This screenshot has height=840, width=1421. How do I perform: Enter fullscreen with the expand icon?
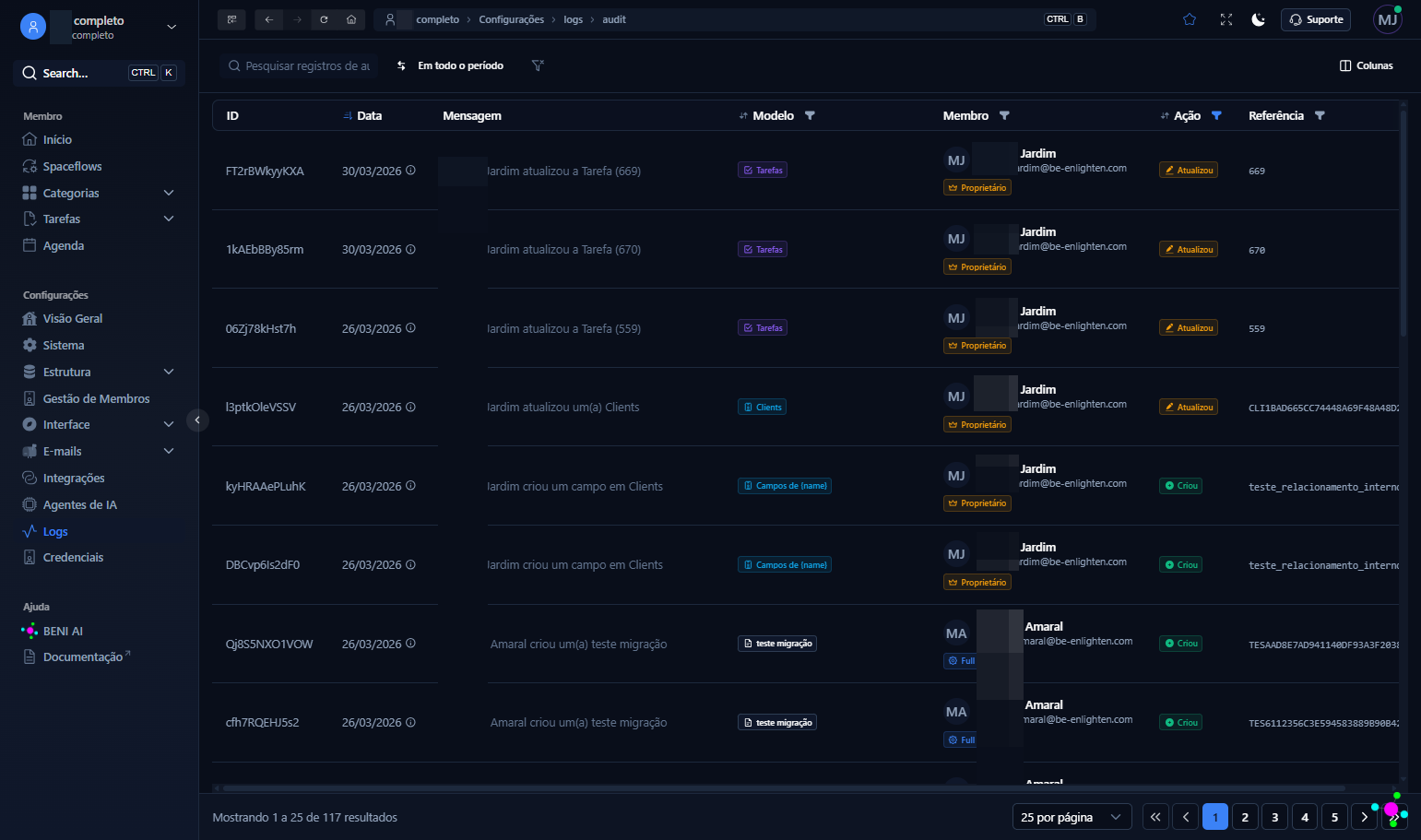[1226, 19]
